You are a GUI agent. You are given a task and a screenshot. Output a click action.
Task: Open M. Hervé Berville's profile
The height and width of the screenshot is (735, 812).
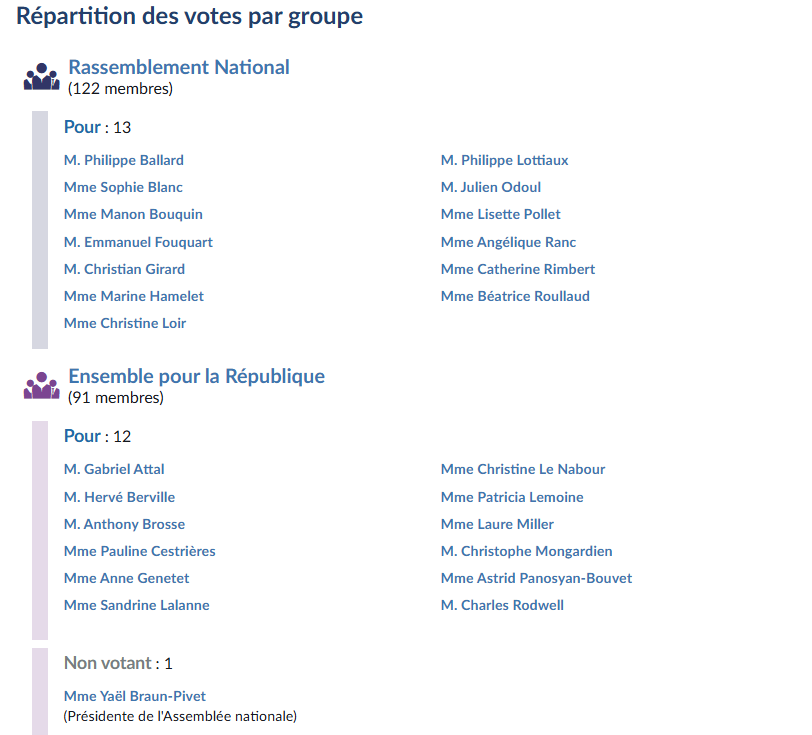(119, 497)
